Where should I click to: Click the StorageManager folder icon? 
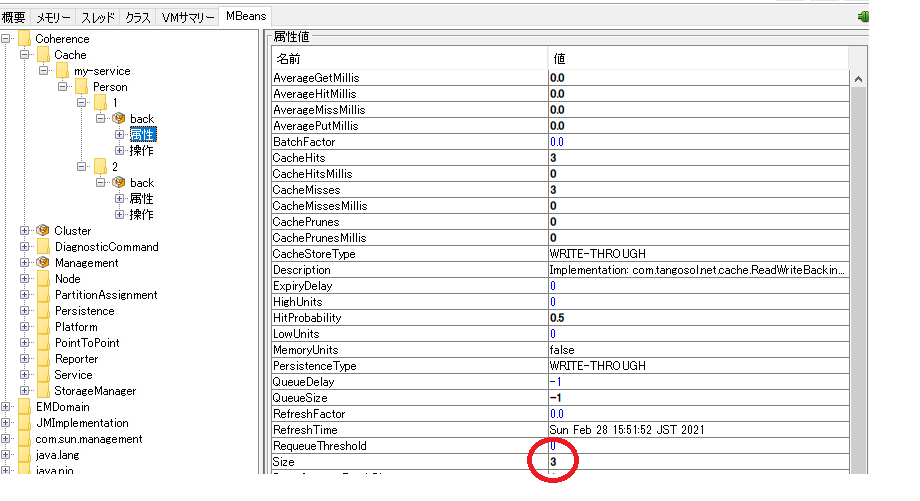(x=43, y=391)
